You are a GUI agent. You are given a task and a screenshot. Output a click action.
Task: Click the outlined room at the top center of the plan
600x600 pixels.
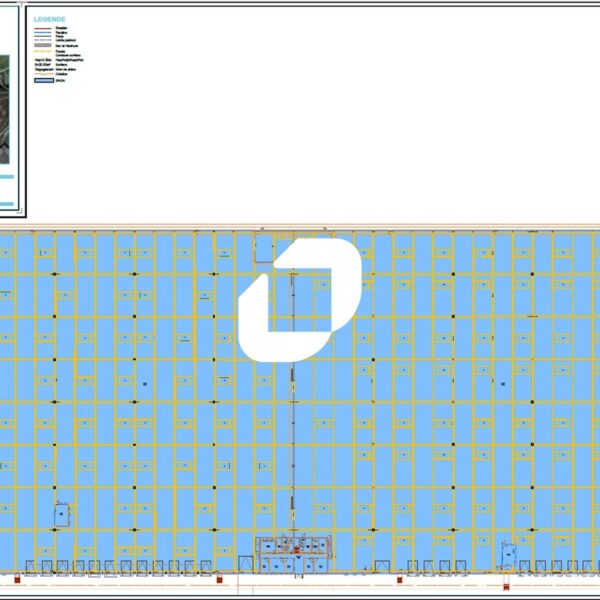point(264,249)
